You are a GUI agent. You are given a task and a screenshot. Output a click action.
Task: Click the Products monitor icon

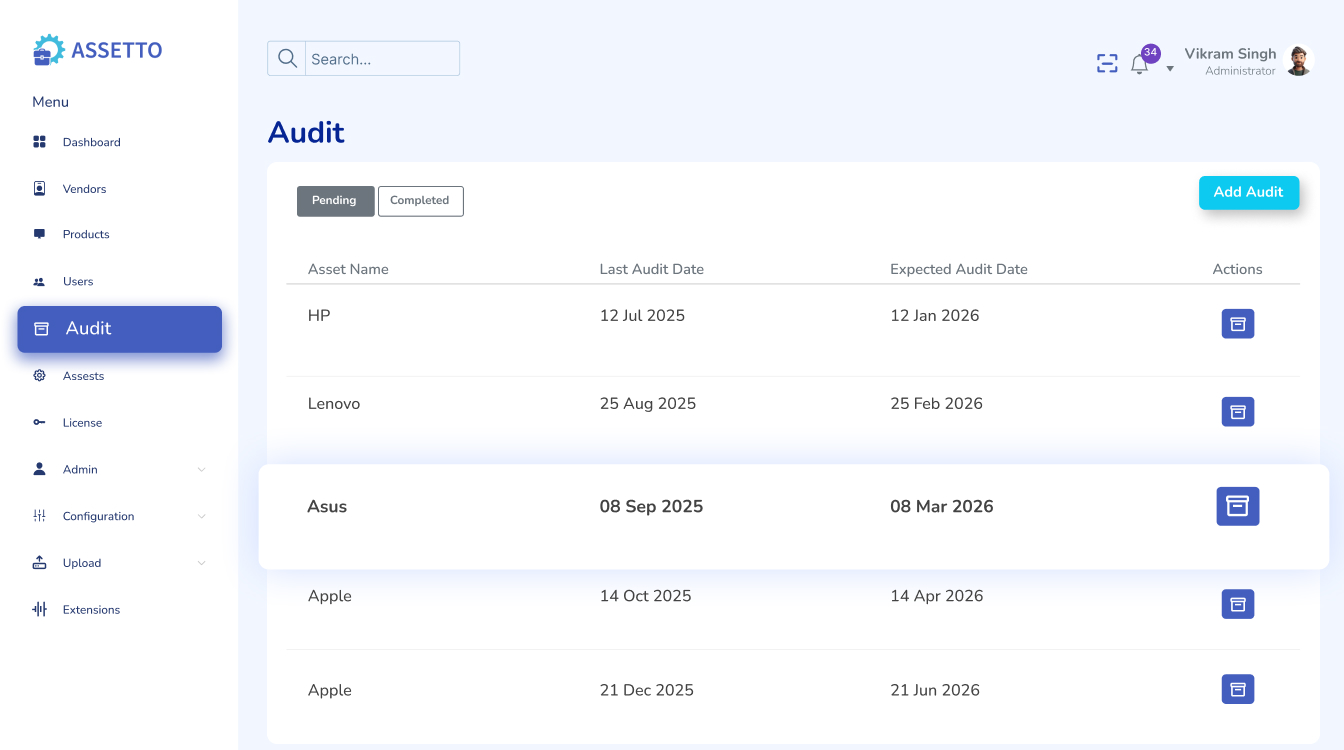click(40, 234)
